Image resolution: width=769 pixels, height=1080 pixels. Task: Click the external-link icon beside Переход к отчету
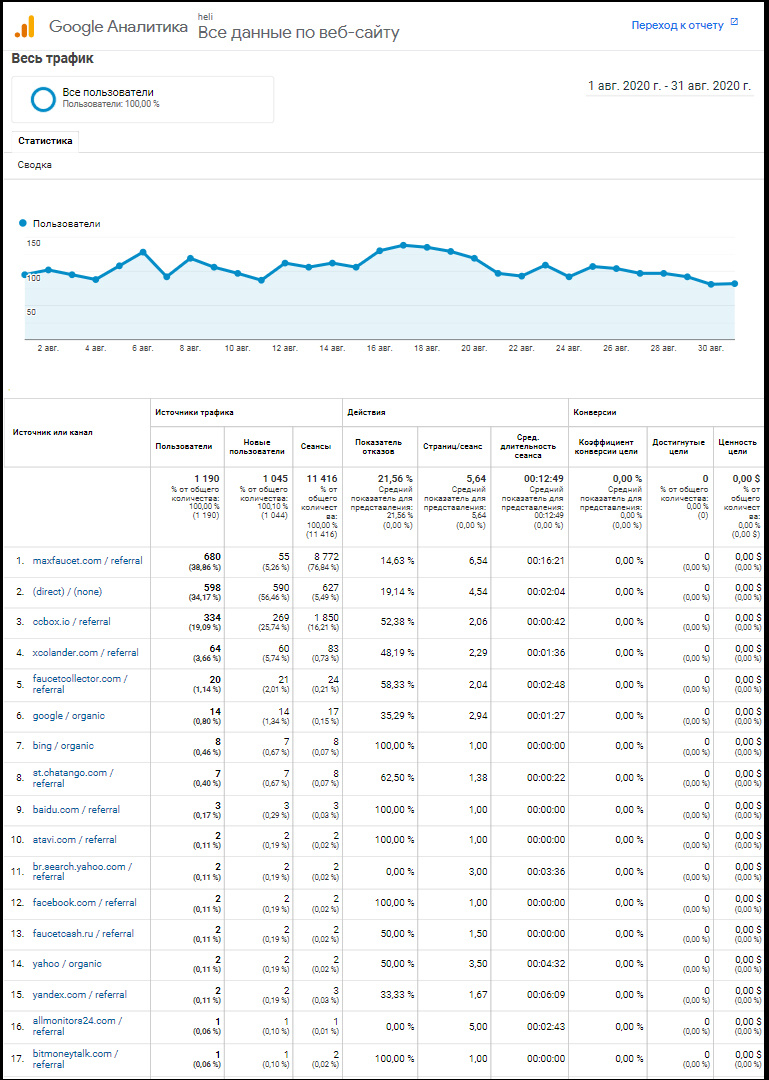(734, 22)
